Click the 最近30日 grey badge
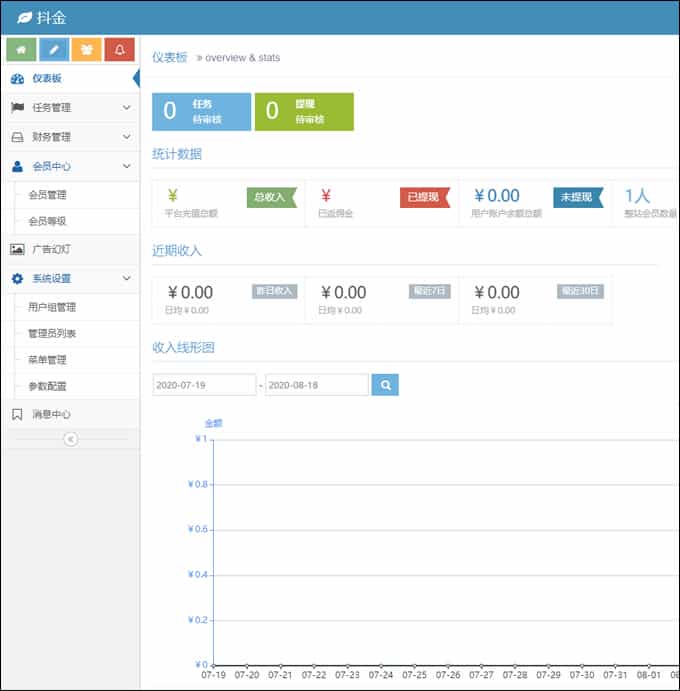The height and width of the screenshot is (691, 680). click(580, 291)
